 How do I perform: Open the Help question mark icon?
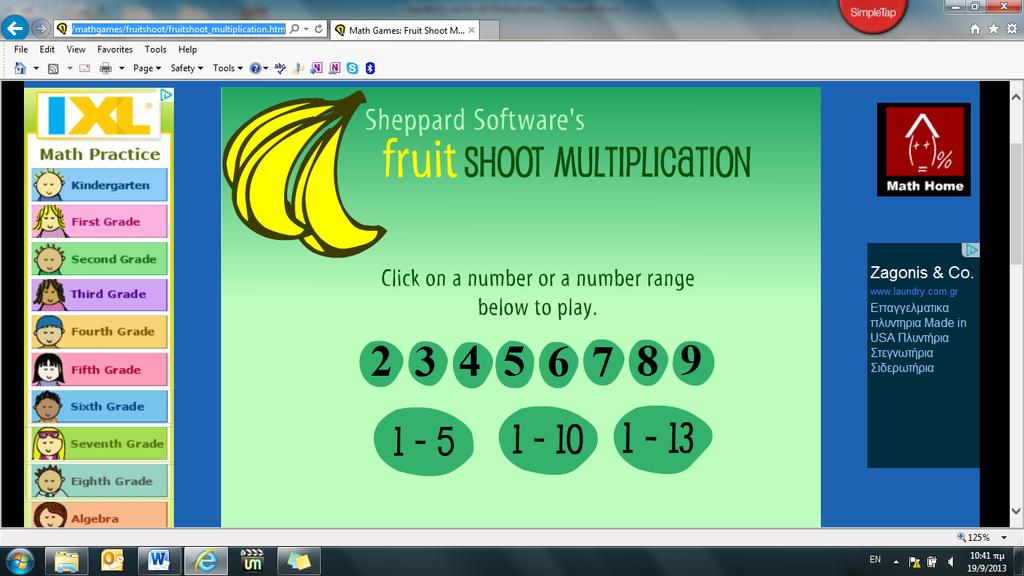[x=255, y=68]
